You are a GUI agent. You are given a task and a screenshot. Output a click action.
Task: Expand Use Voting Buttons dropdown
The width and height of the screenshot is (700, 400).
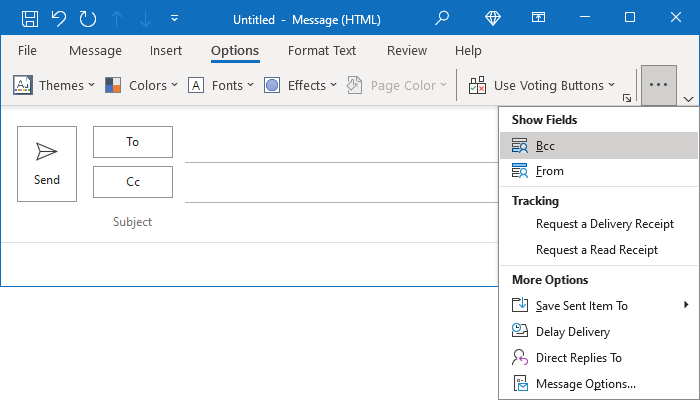[542, 85]
